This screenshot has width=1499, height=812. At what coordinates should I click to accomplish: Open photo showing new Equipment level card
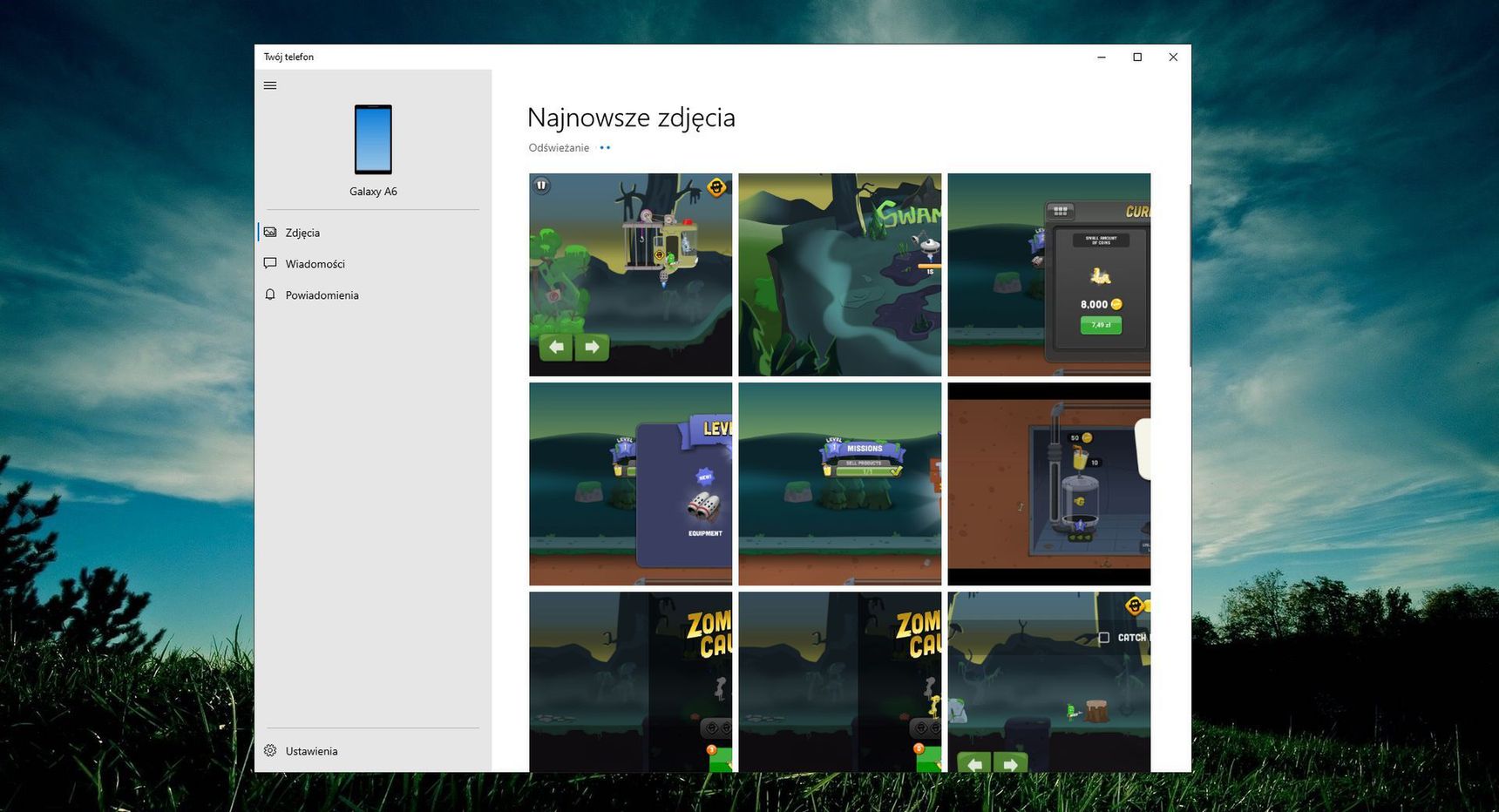tap(630, 484)
